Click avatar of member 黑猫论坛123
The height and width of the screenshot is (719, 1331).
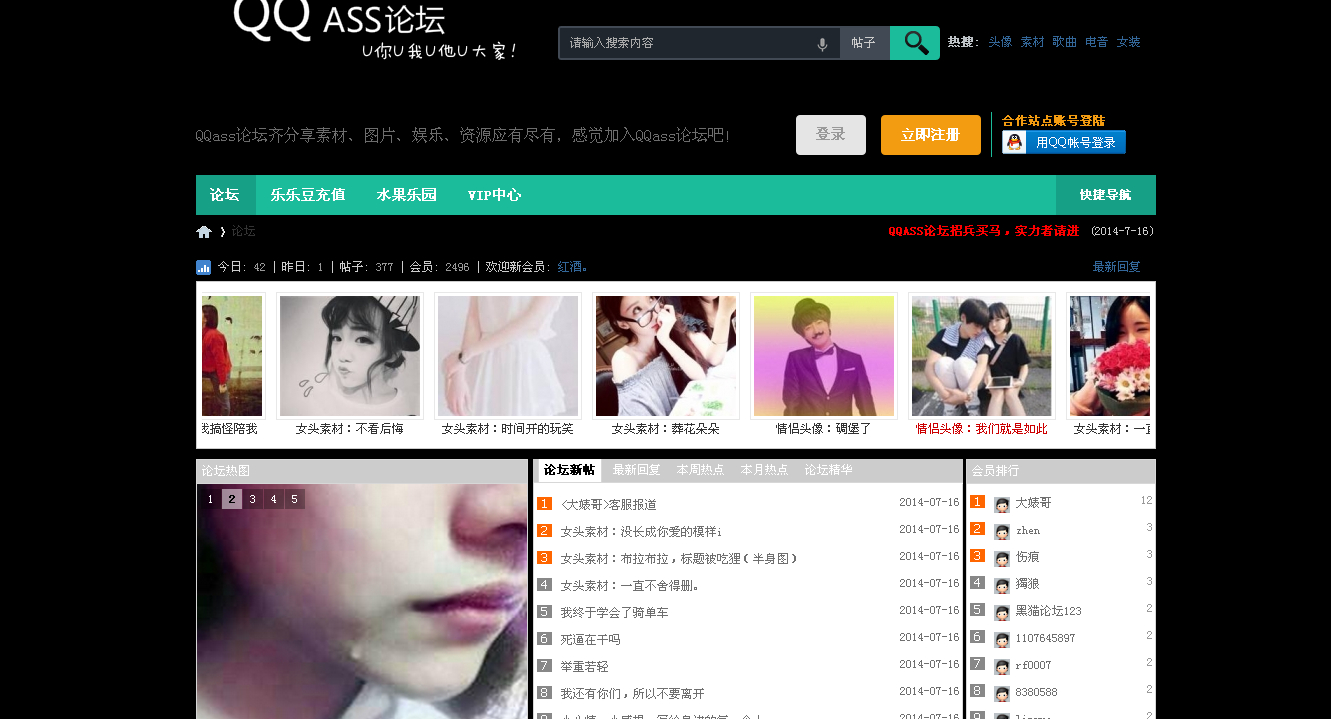pyautogui.click(x=1002, y=612)
